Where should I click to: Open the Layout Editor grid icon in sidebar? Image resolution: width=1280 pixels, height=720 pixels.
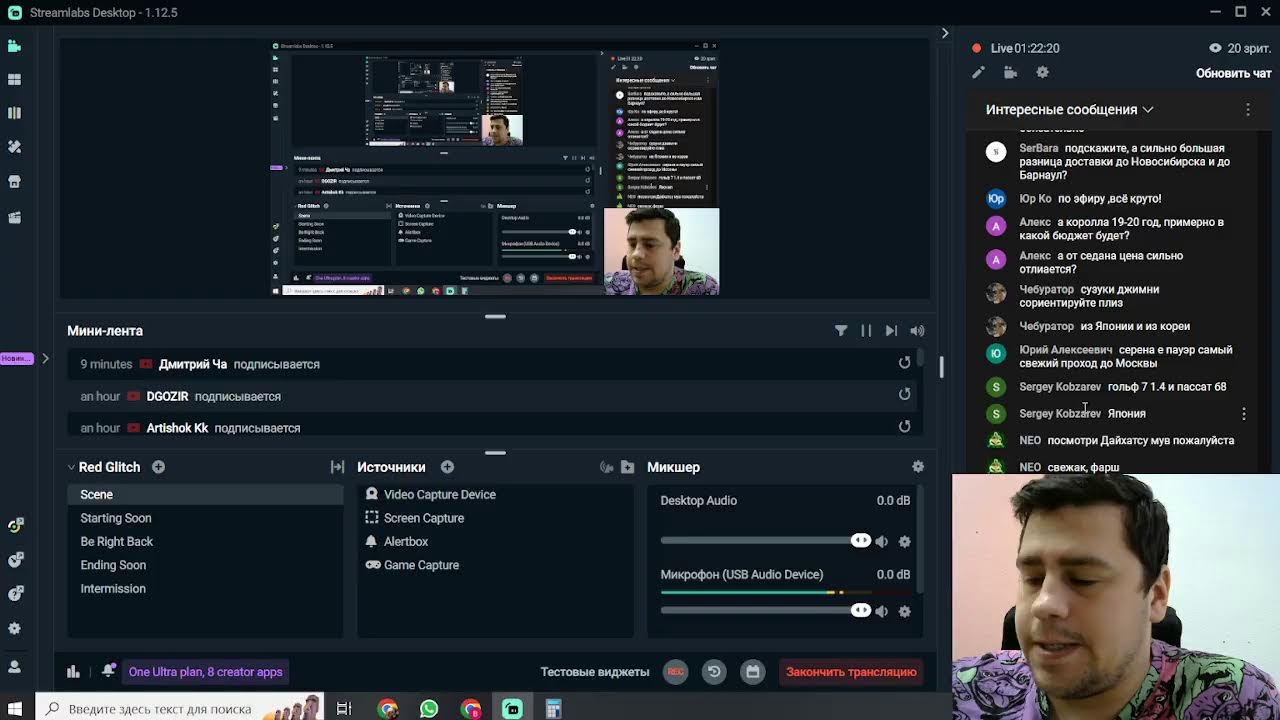click(x=14, y=79)
